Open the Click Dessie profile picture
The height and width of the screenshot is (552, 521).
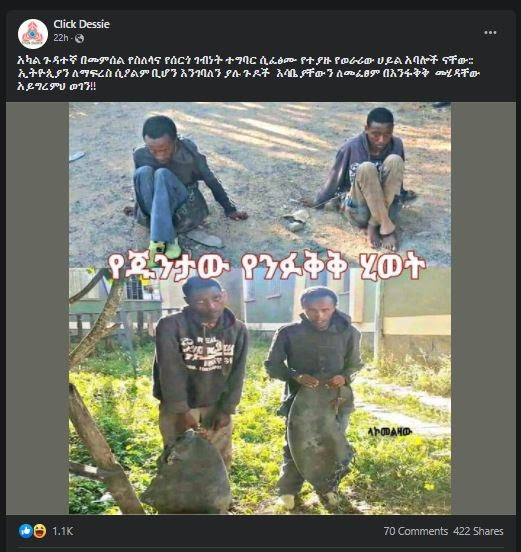[x=33, y=33]
